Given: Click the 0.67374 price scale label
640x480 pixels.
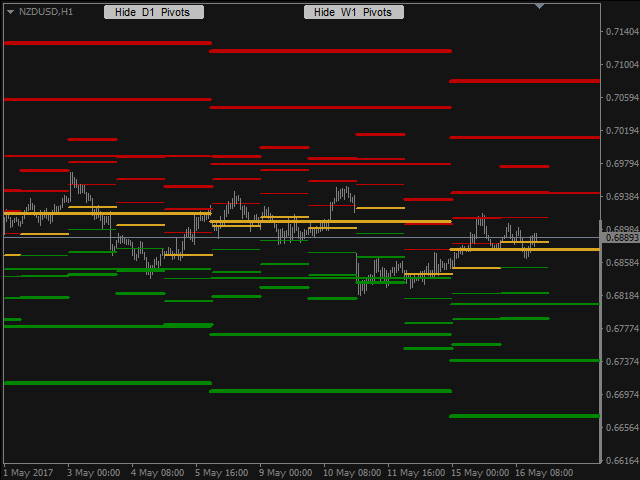Looking at the screenshot, I should point(622,362).
